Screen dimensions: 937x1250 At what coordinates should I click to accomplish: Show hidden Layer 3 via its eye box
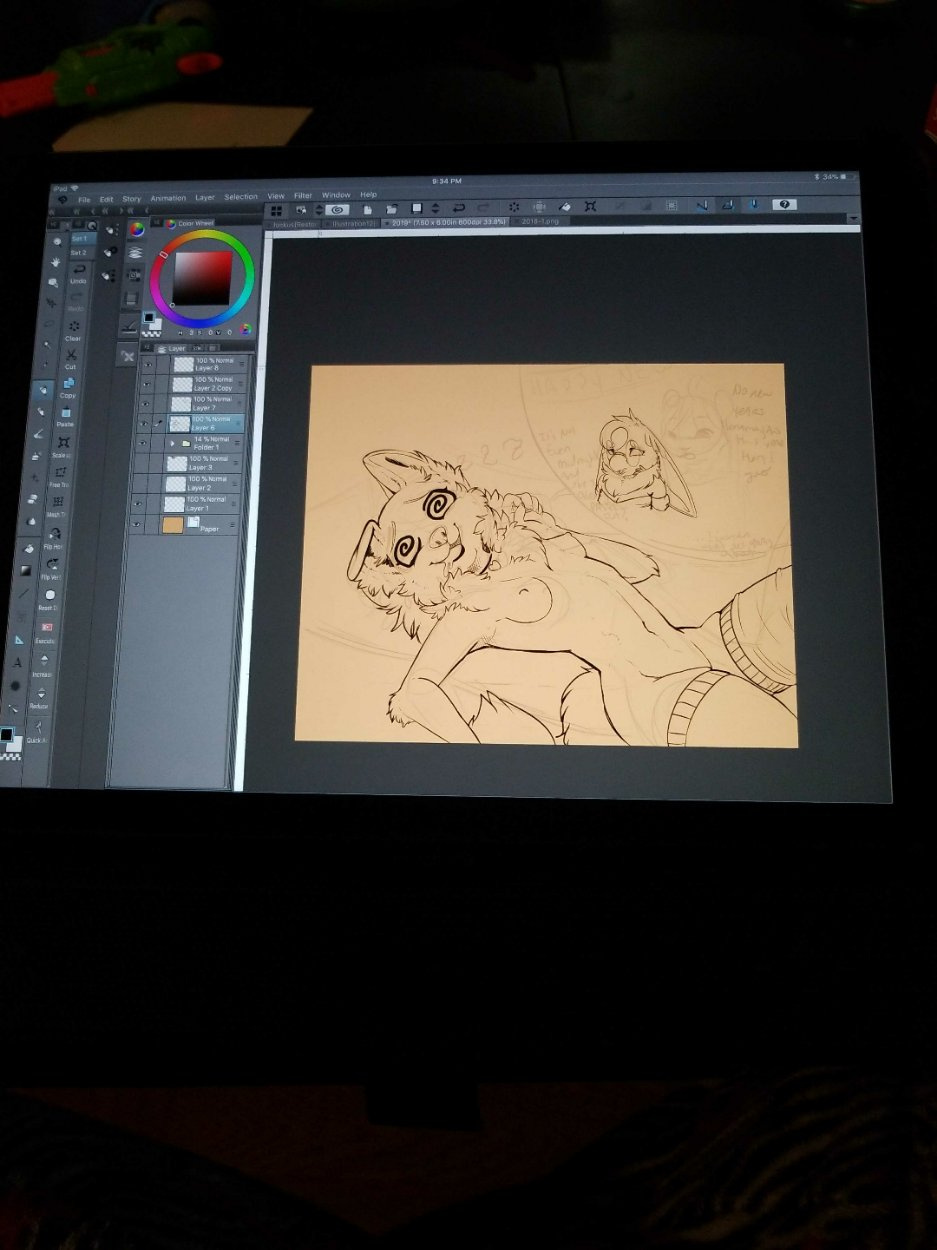click(x=142, y=463)
